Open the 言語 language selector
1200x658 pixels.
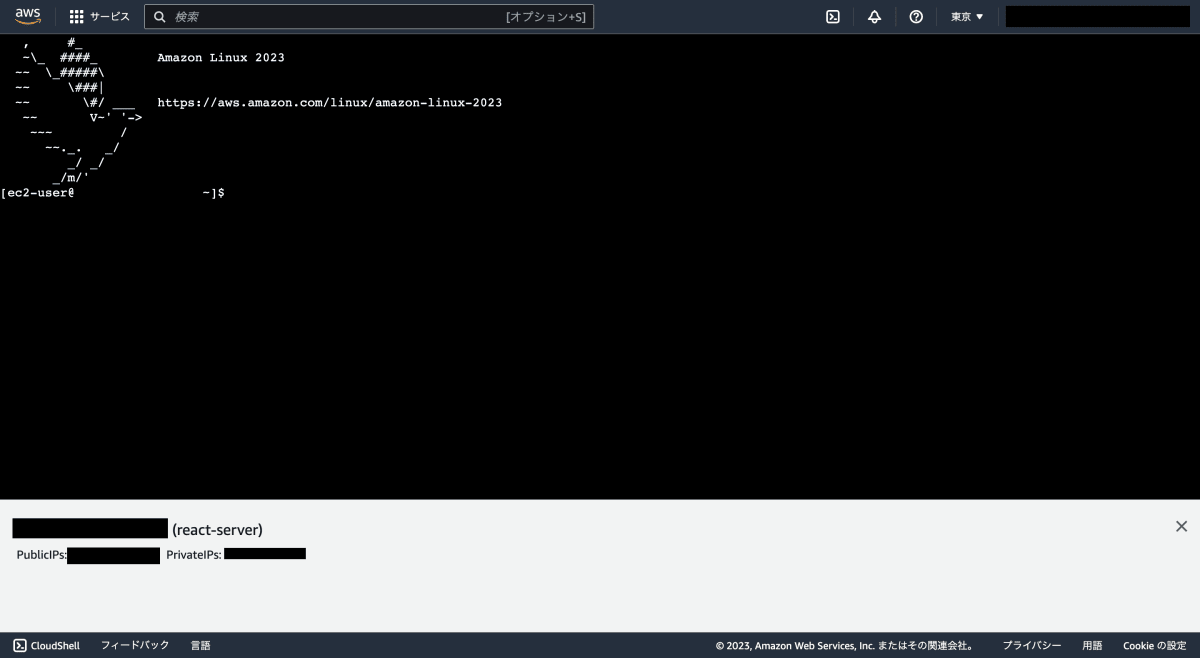200,646
